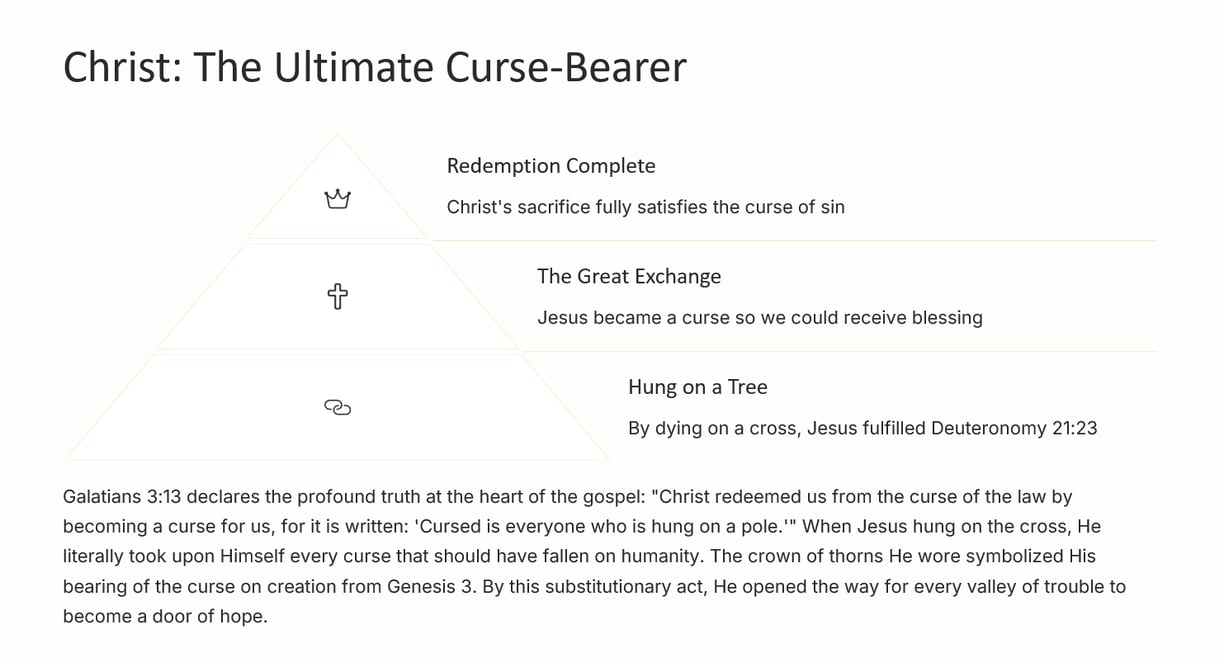
Task: Select the top triangle segment of the pyramid
Action: click(x=337, y=185)
